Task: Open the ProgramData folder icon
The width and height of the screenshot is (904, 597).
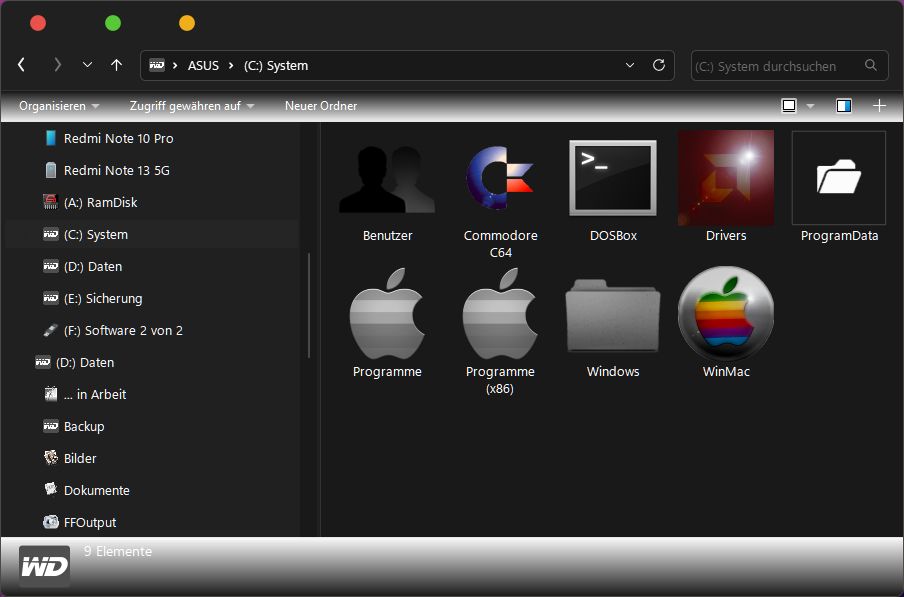Action: (839, 177)
